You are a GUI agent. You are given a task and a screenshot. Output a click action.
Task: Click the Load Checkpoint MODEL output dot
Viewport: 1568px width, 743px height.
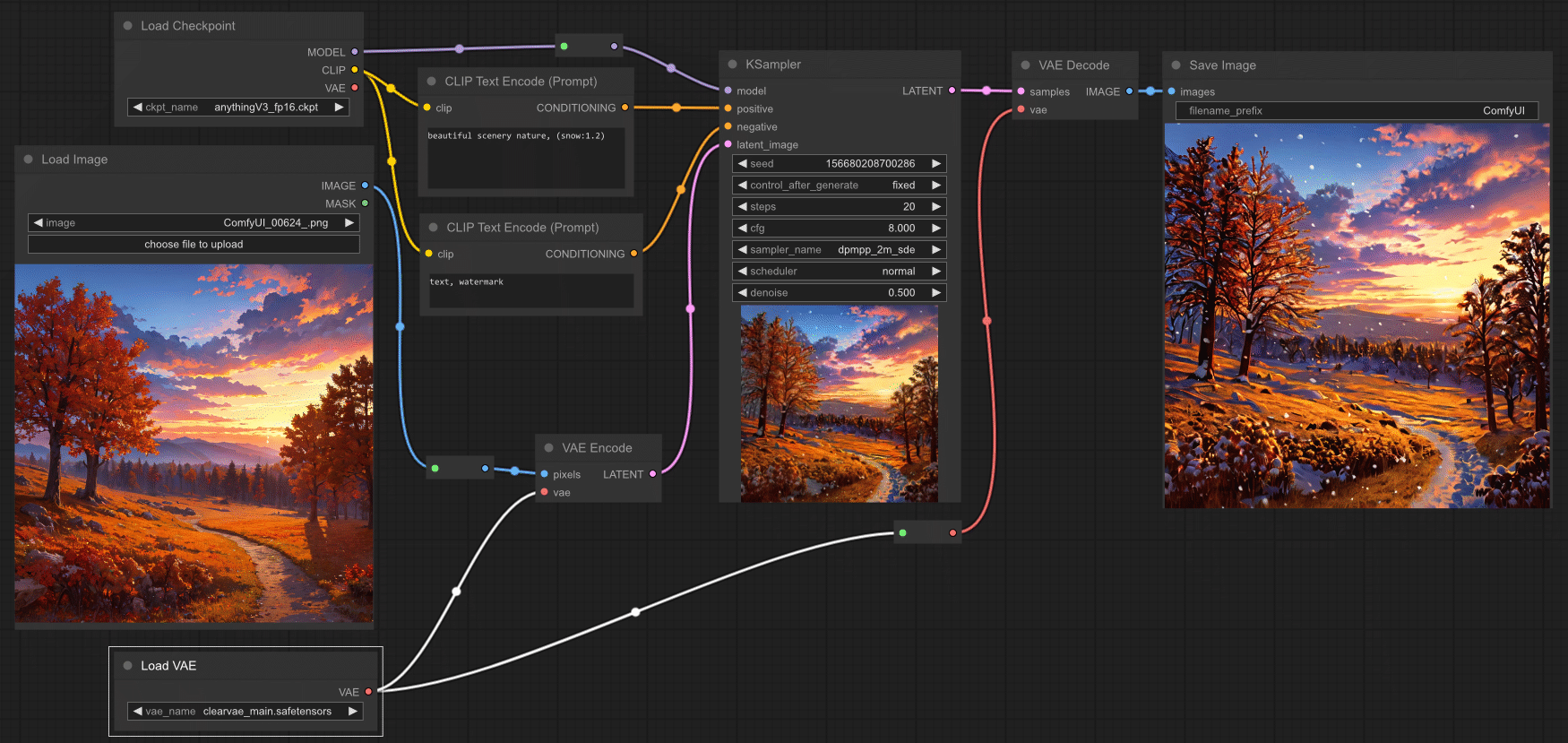[x=355, y=52]
